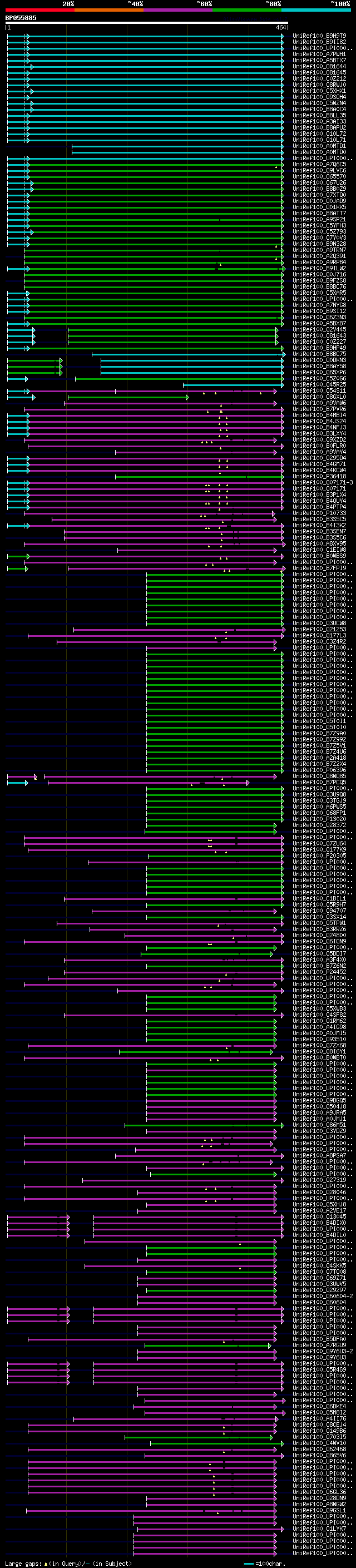Select hit UniRef100_A3AI33
The width and height of the screenshot is (356, 1568).
[x=319, y=121]
